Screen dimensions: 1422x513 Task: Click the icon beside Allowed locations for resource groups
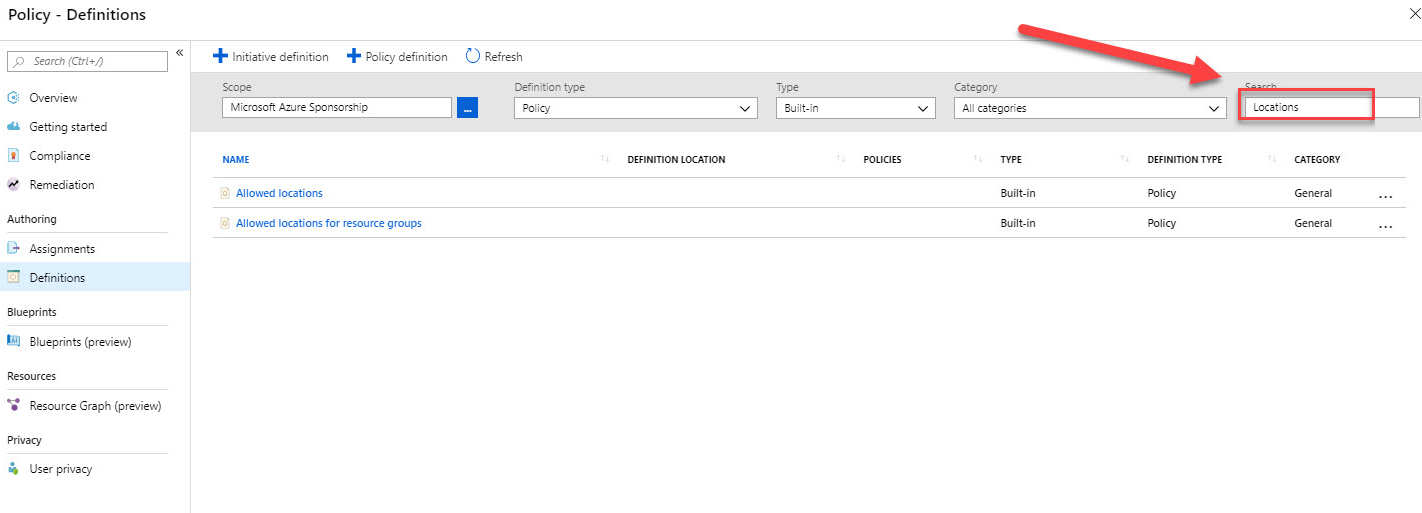(x=225, y=223)
